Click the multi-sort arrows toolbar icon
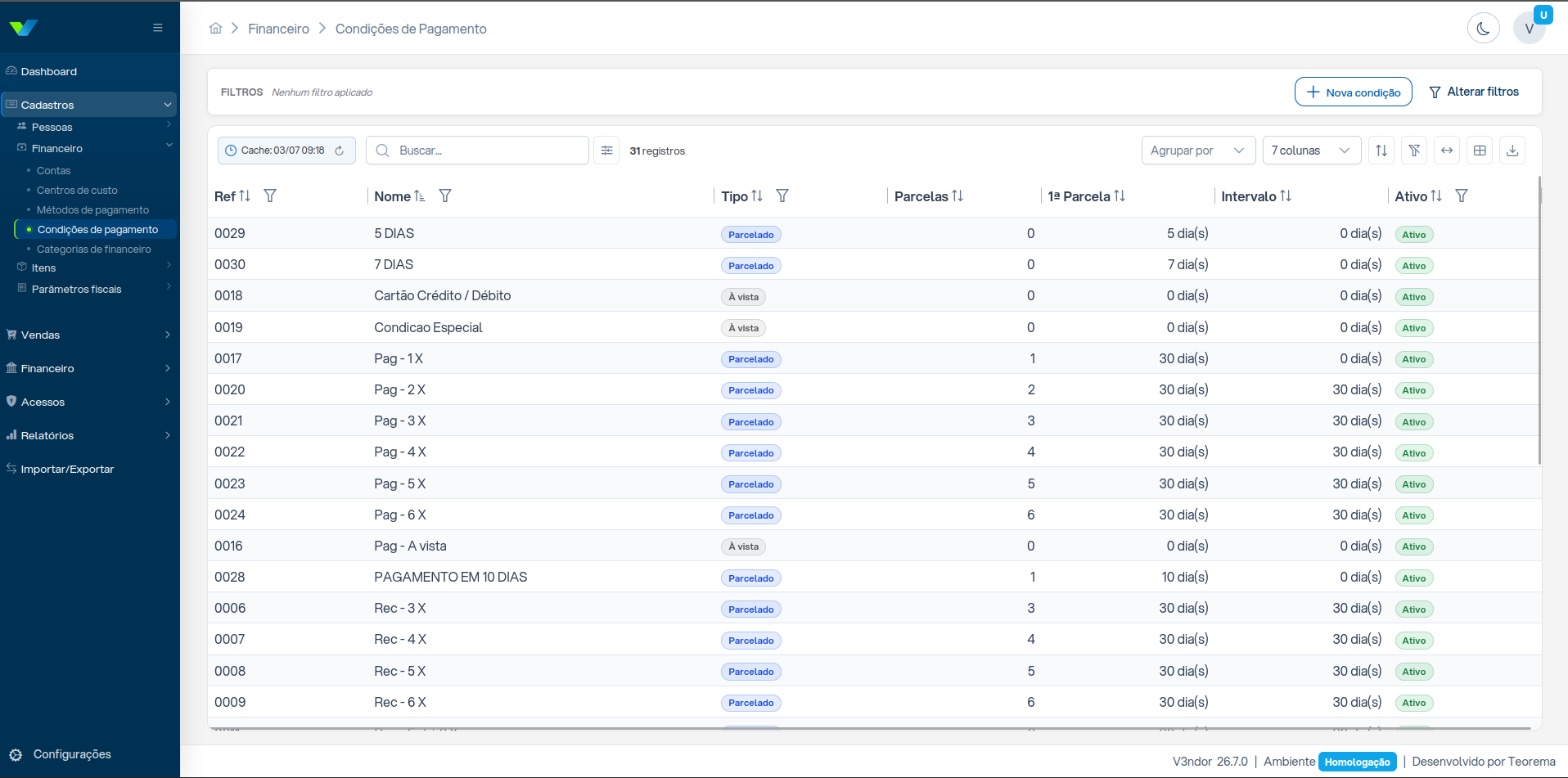1568x778 pixels. [x=1381, y=151]
